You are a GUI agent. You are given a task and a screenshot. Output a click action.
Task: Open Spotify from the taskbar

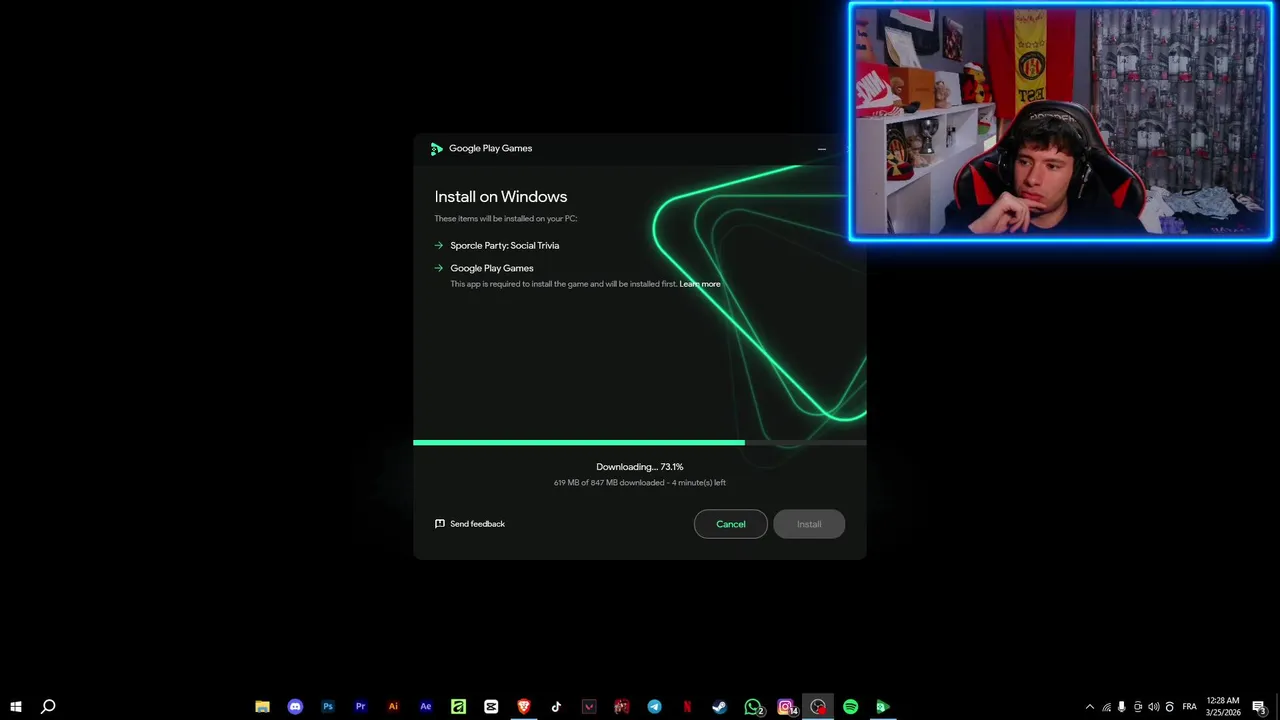(x=851, y=707)
